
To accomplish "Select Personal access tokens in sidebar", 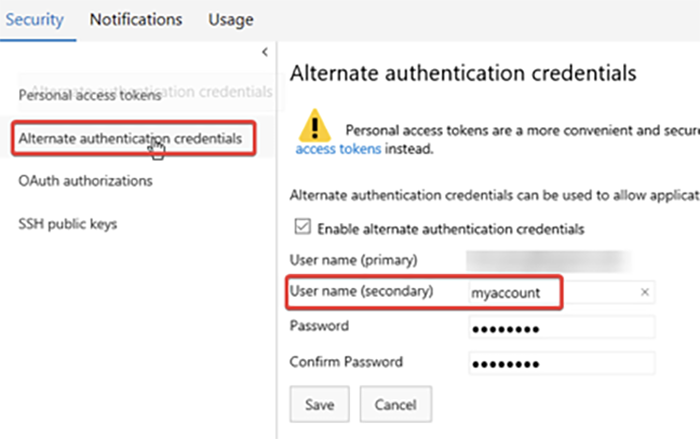I will (89, 96).
